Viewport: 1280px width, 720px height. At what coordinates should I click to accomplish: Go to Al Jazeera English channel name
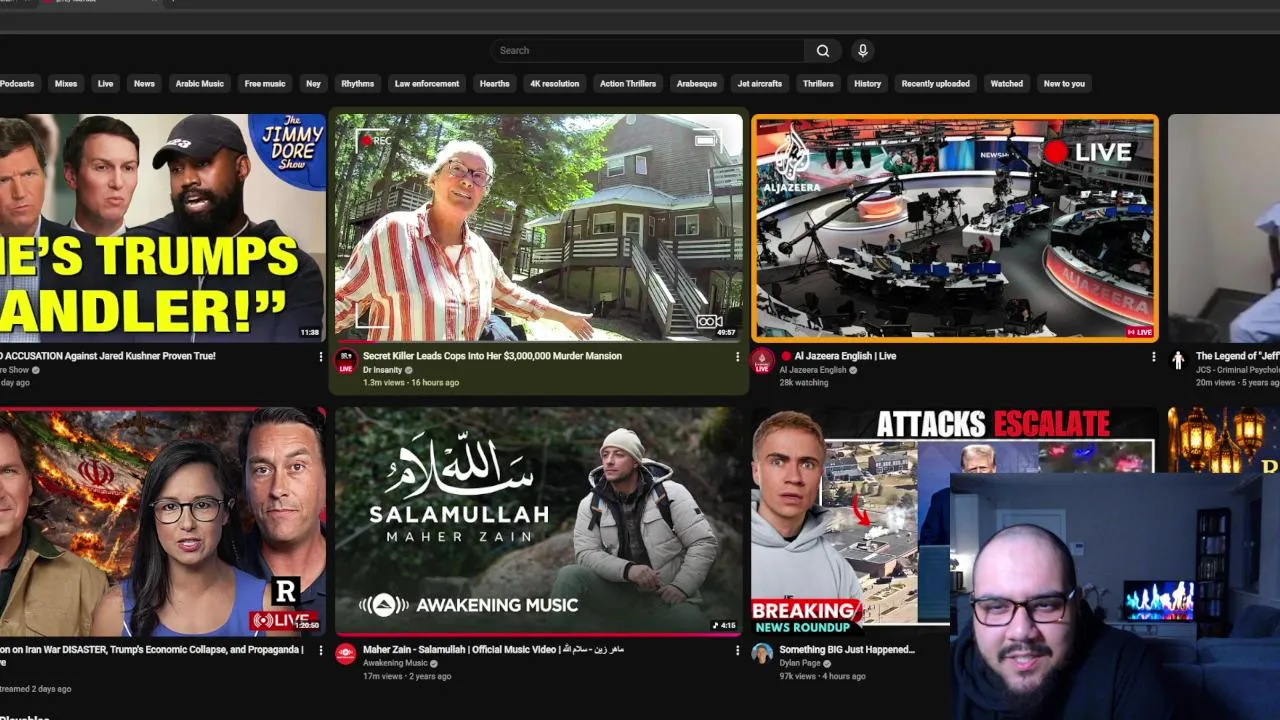pyautogui.click(x=813, y=371)
